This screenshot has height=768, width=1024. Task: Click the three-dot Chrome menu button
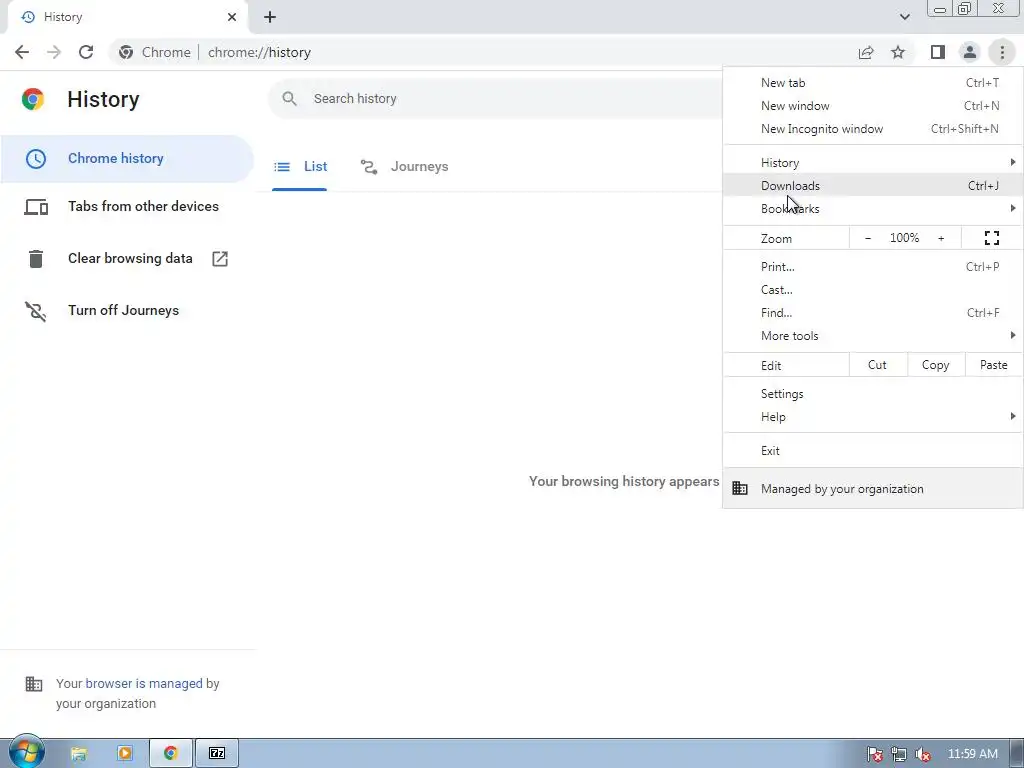tap(1002, 52)
